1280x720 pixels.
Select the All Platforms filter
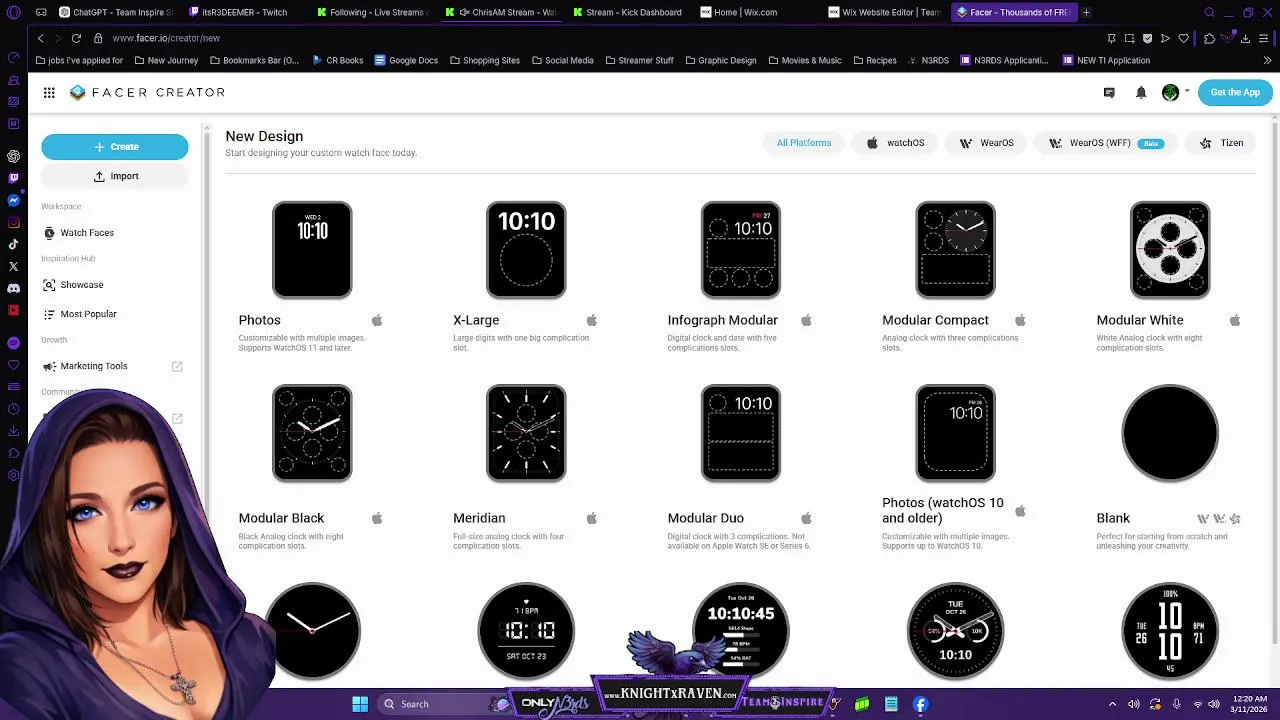pos(804,143)
